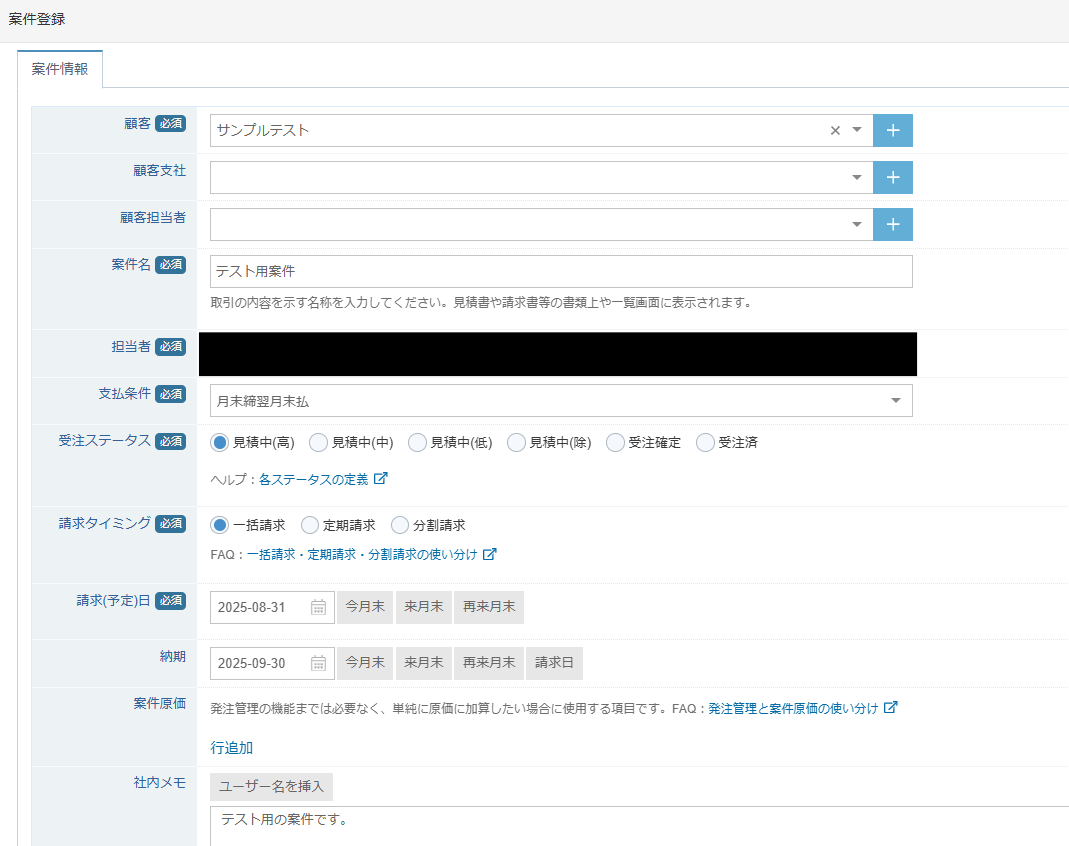This screenshot has height=846, width=1069.
Task: Click external link icon next to 各ステータスの定義
Action: pyautogui.click(x=381, y=479)
